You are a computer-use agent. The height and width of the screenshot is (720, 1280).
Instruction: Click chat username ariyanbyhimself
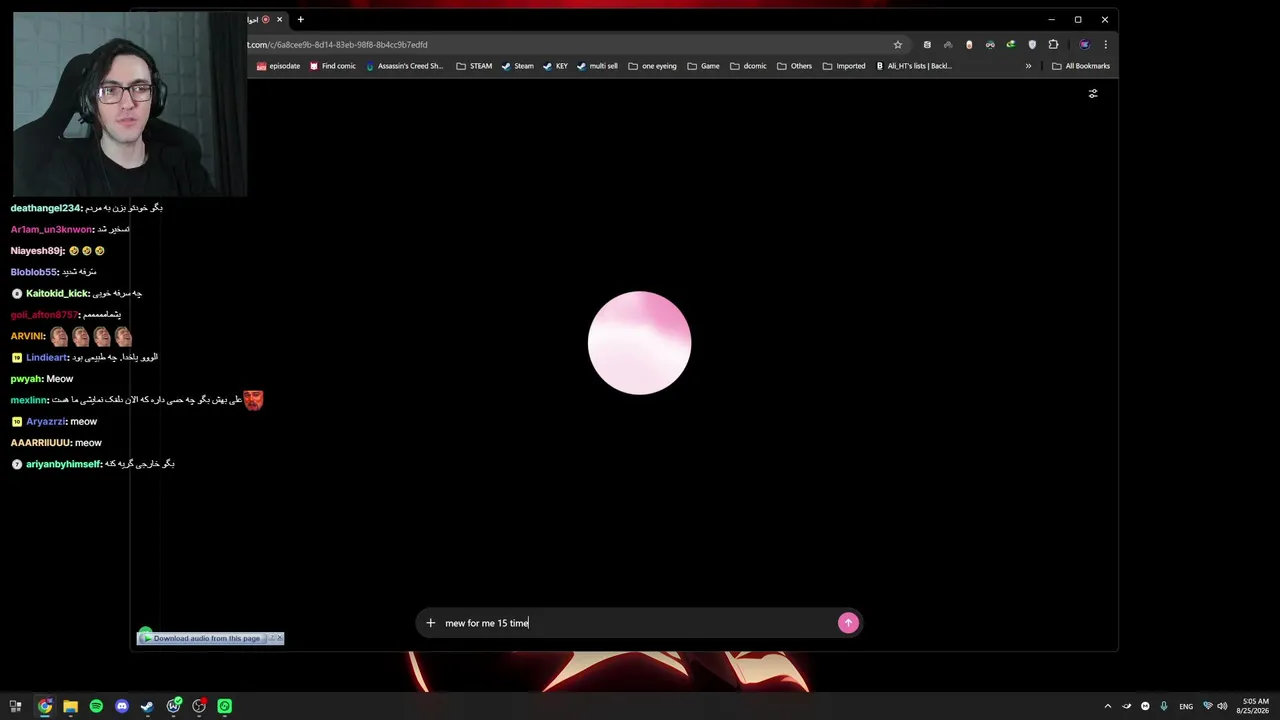tap(63, 464)
